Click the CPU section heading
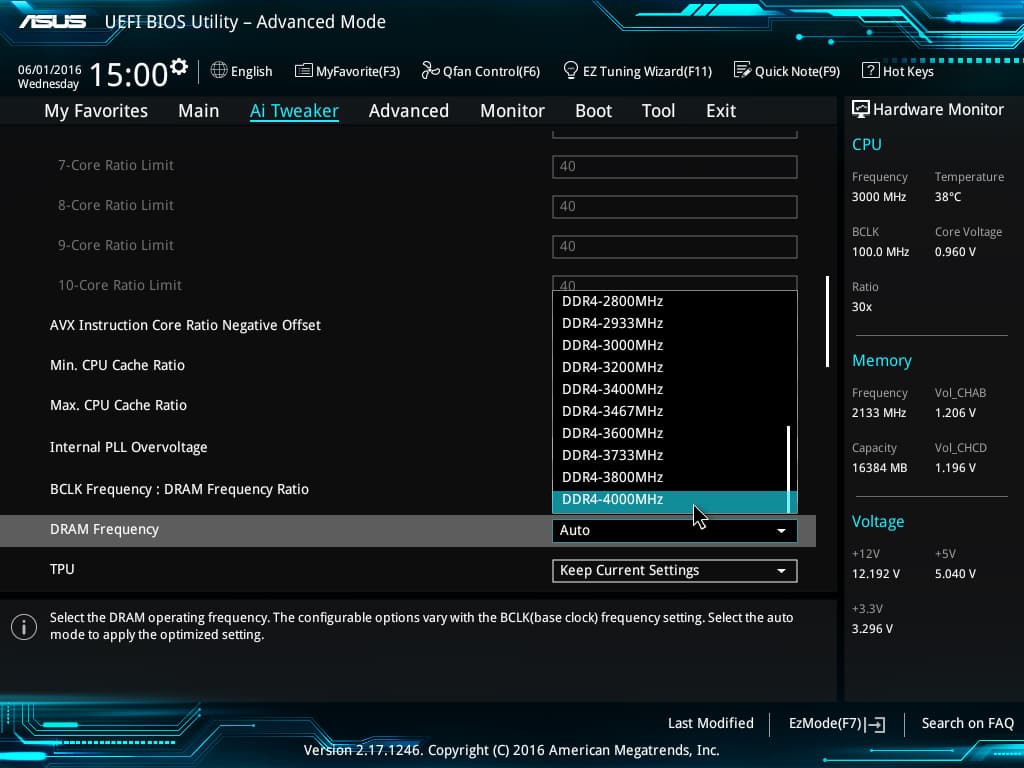1024x768 pixels. click(x=867, y=144)
